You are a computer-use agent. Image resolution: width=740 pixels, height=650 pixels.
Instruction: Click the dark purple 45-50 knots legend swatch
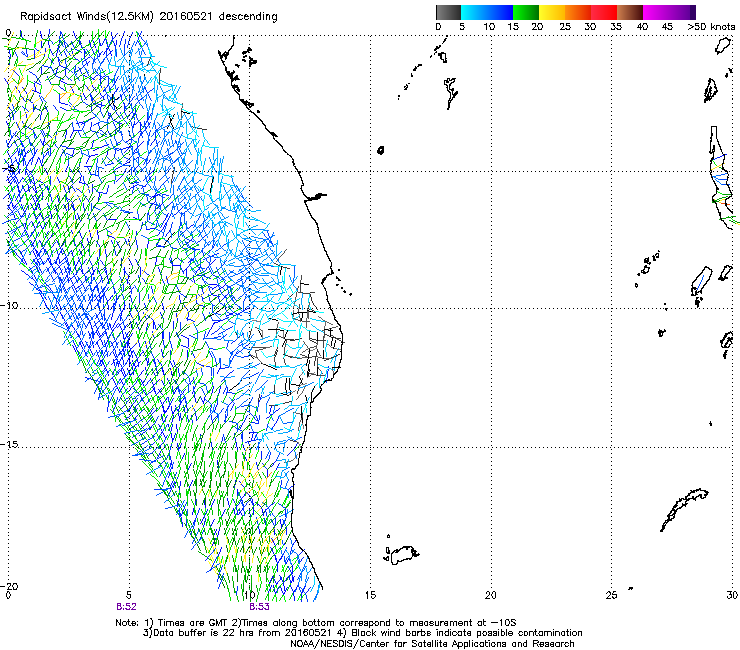[682, 12]
